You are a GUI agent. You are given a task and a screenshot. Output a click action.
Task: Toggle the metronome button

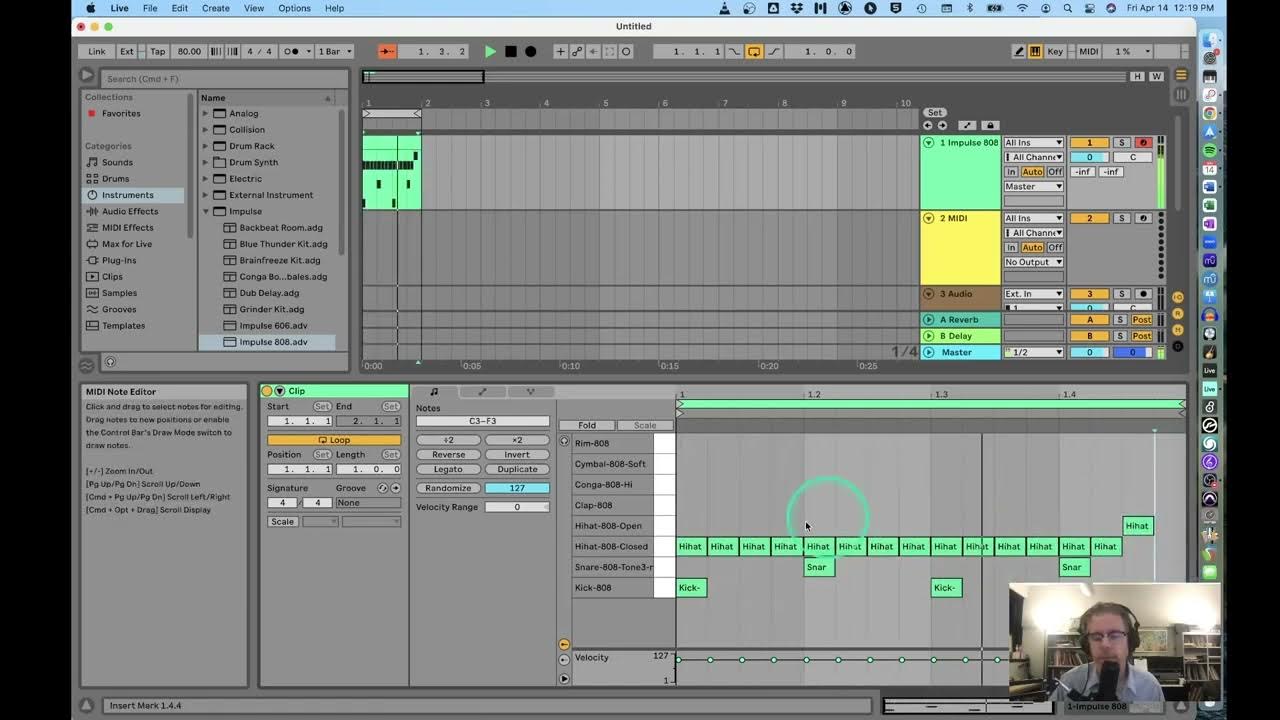(291, 51)
